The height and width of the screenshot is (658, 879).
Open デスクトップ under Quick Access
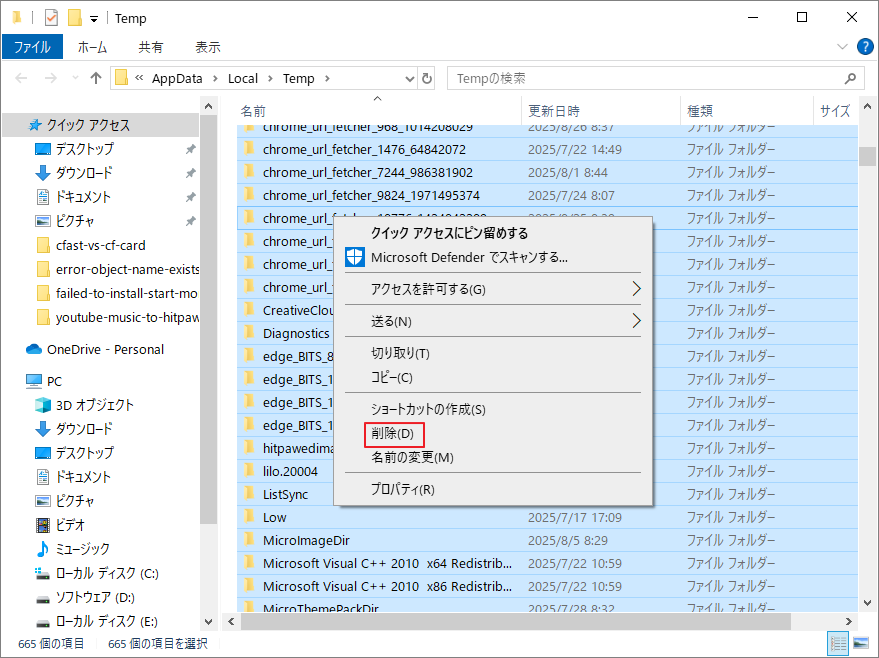pos(85,149)
